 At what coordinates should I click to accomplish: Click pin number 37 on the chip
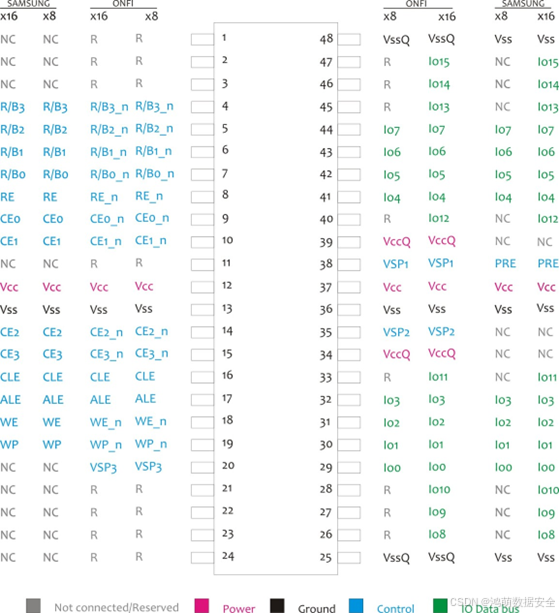[326, 287]
